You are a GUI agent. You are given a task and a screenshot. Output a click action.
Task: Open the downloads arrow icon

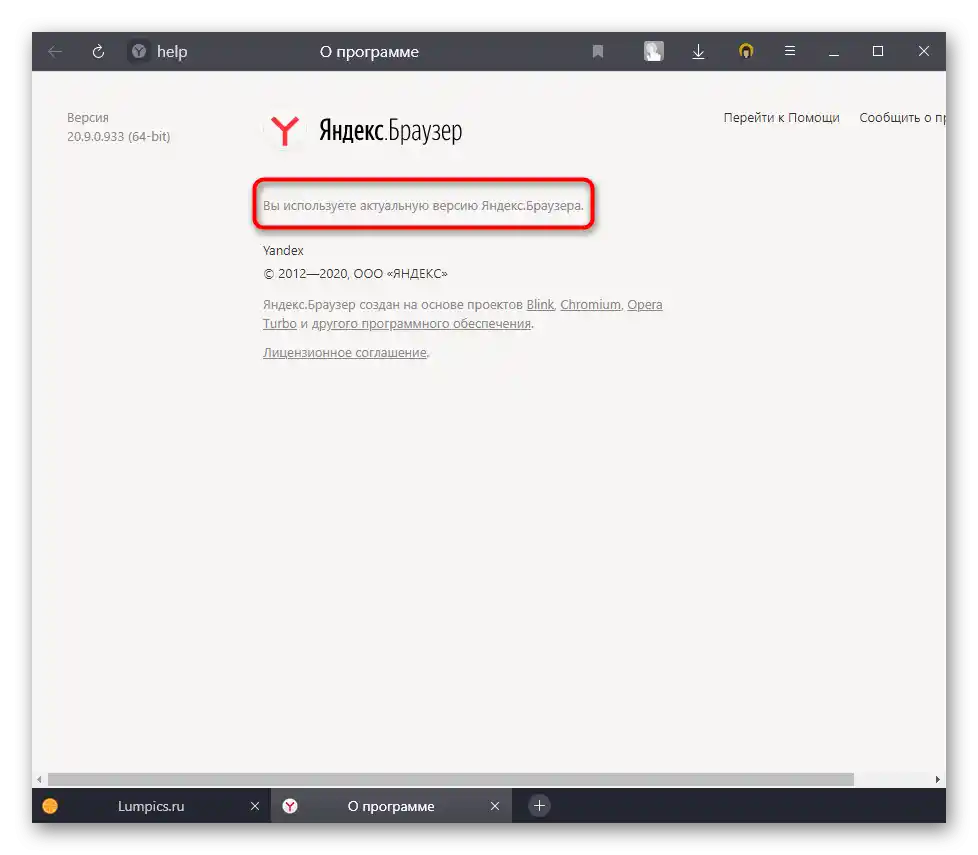point(699,51)
